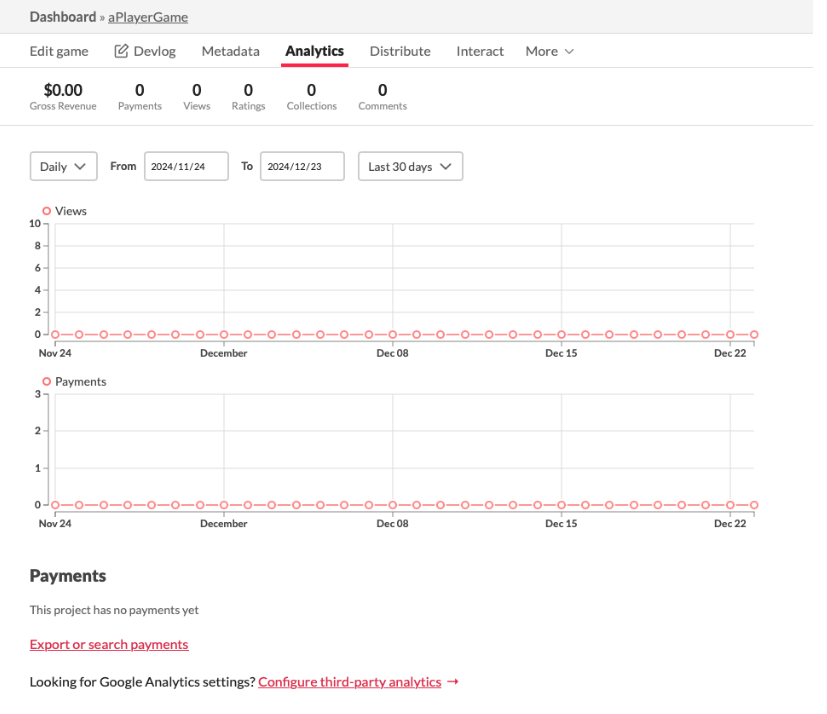
Task: Open the Metadata tab
Action: pos(230,51)
